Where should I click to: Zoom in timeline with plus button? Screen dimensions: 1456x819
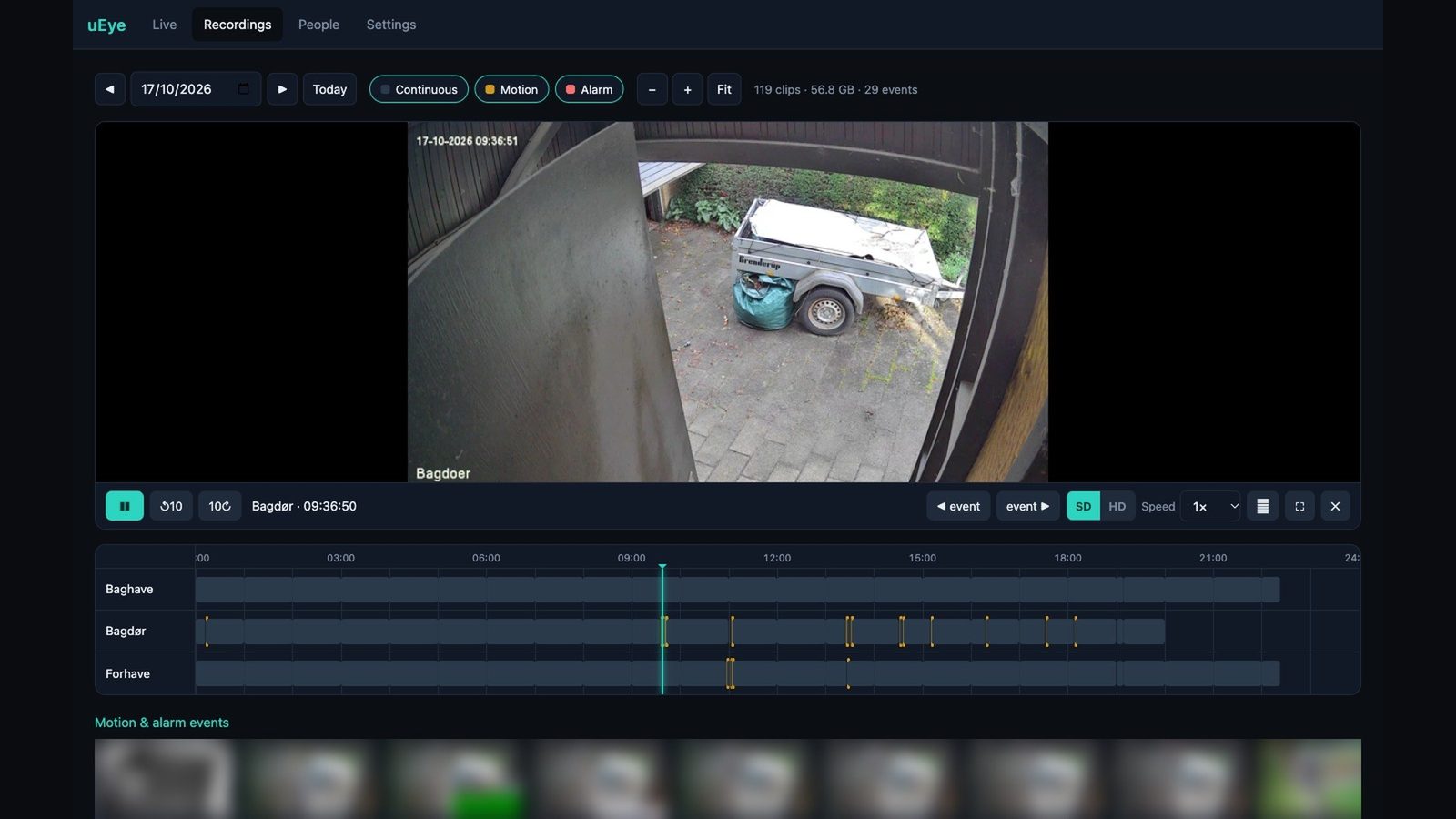[687, 89]
